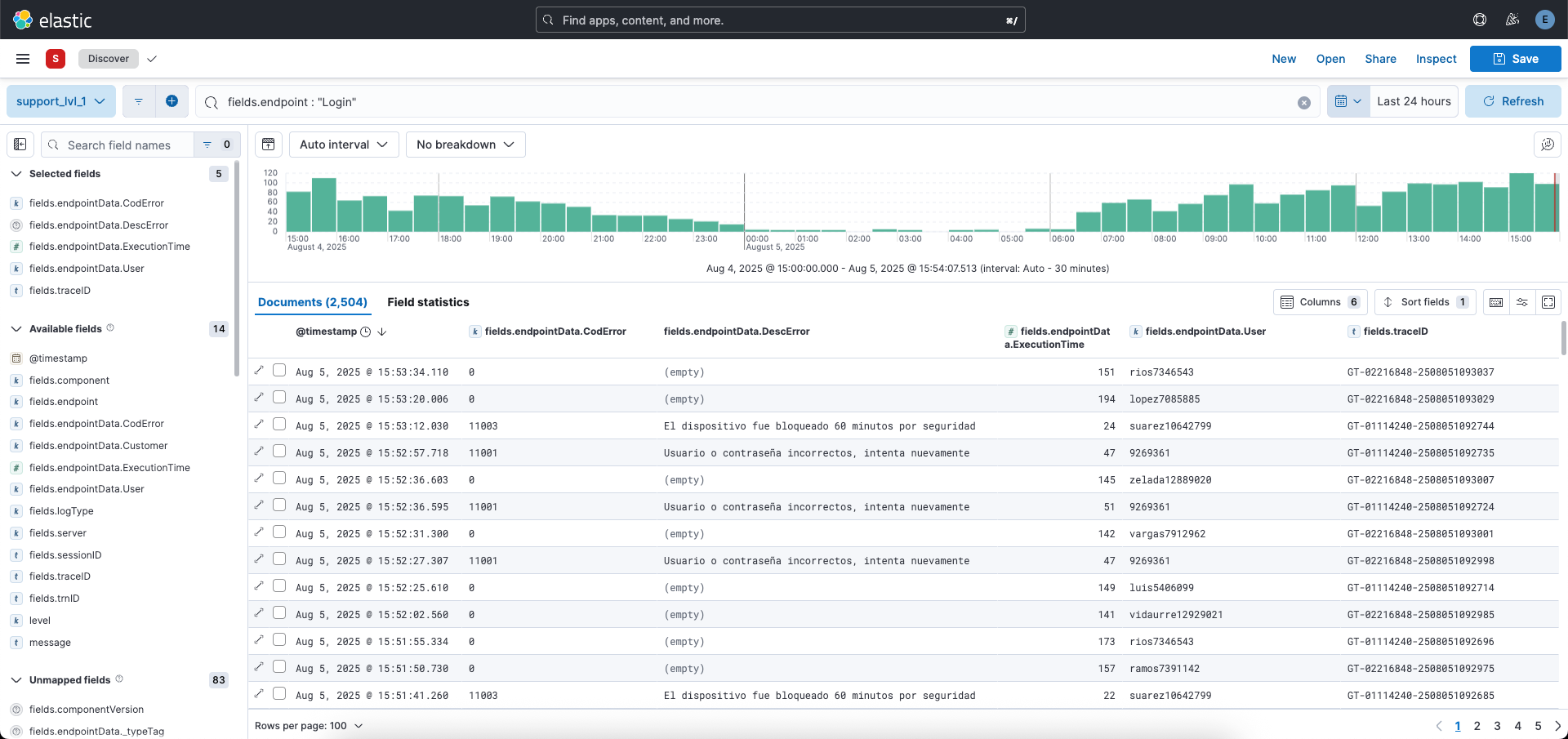Viewport: 1568px width, 739px height.
Task: Collapse the Selected fields section
Action: point(16,173)
